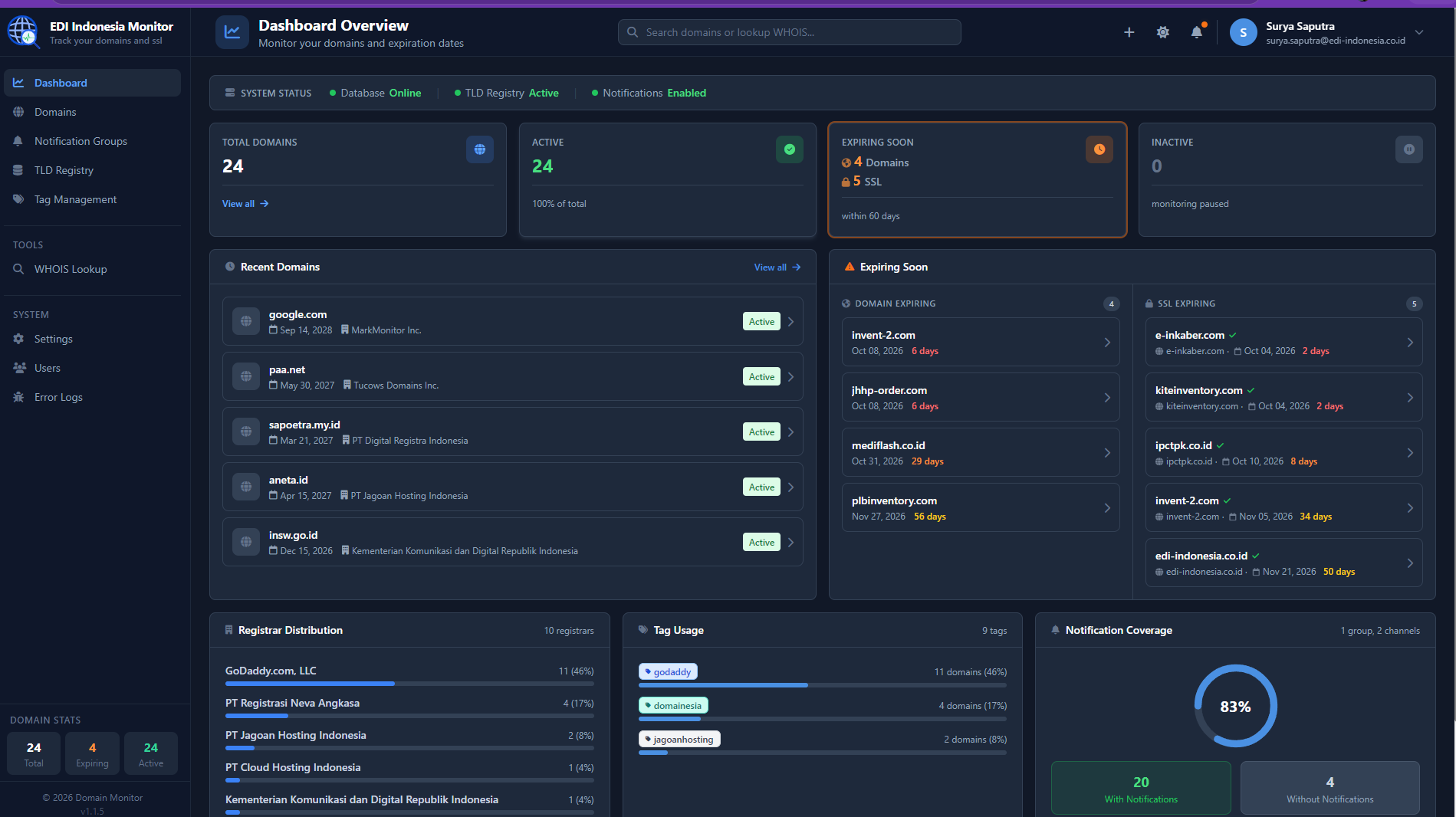Screen dimensions: 1456x817
Task: Click the pause icon in Inactive card
Action: (x=1409, y=149)
